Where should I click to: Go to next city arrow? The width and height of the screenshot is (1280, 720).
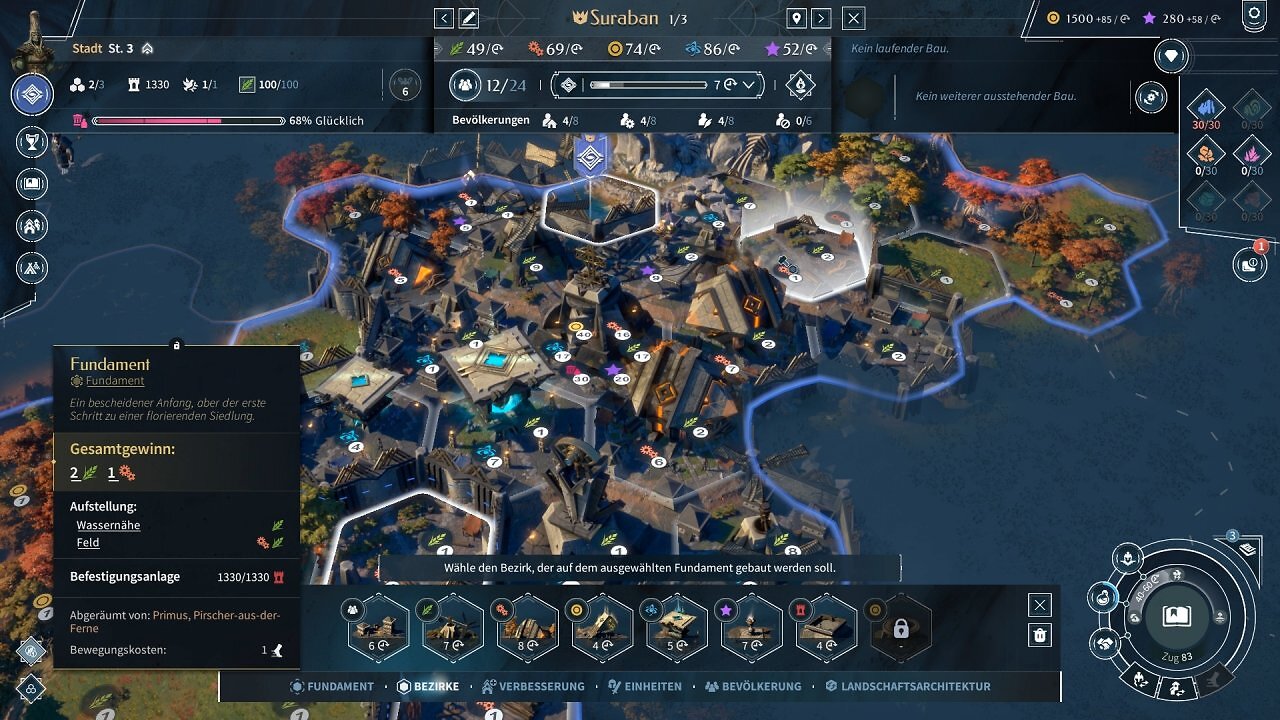point(821,18)
